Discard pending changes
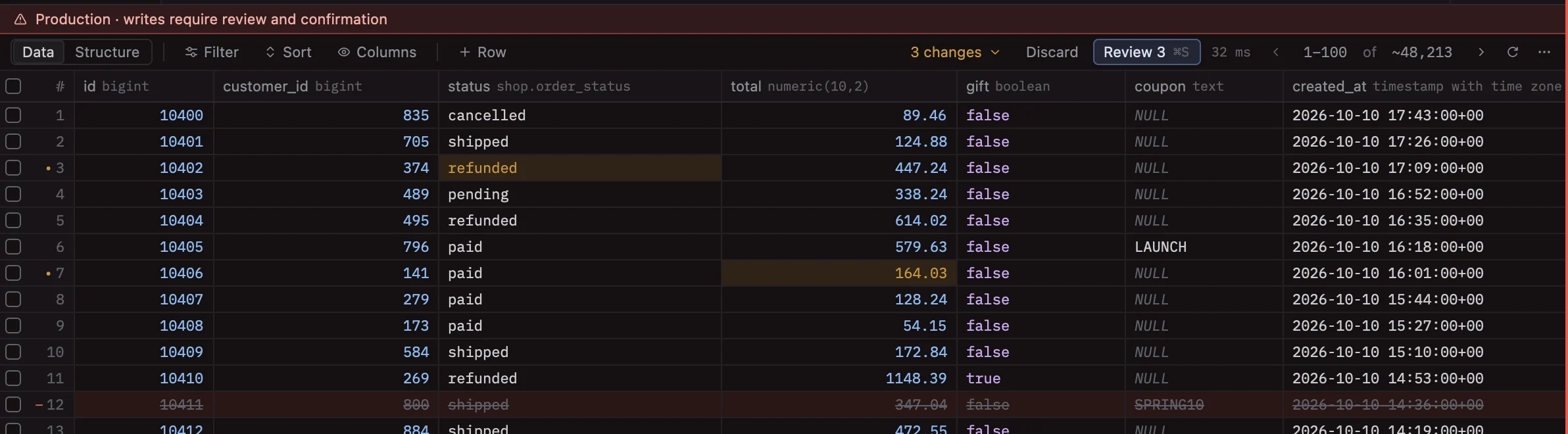The width and height of the screenshot is (1568, 434). click(1052, 52)
